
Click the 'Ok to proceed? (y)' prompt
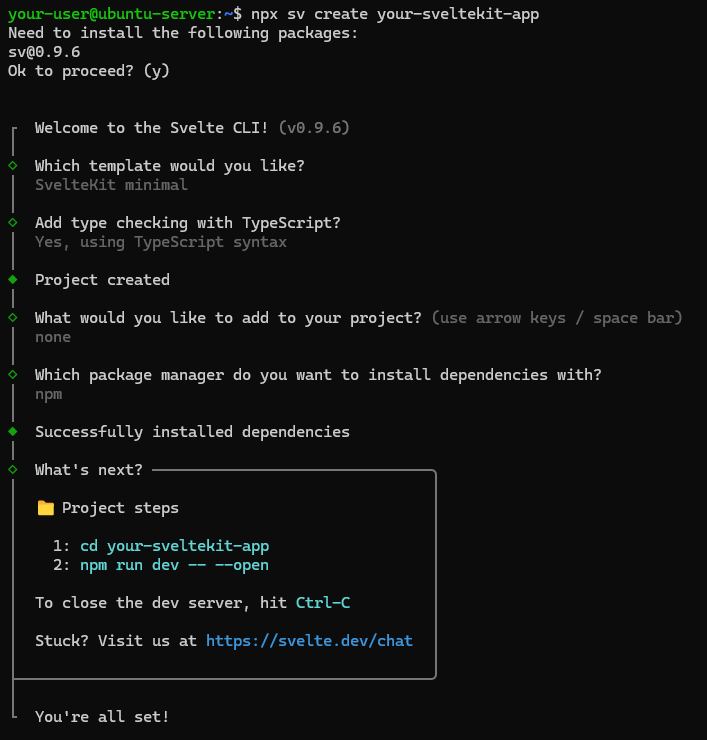click(89, 71)
